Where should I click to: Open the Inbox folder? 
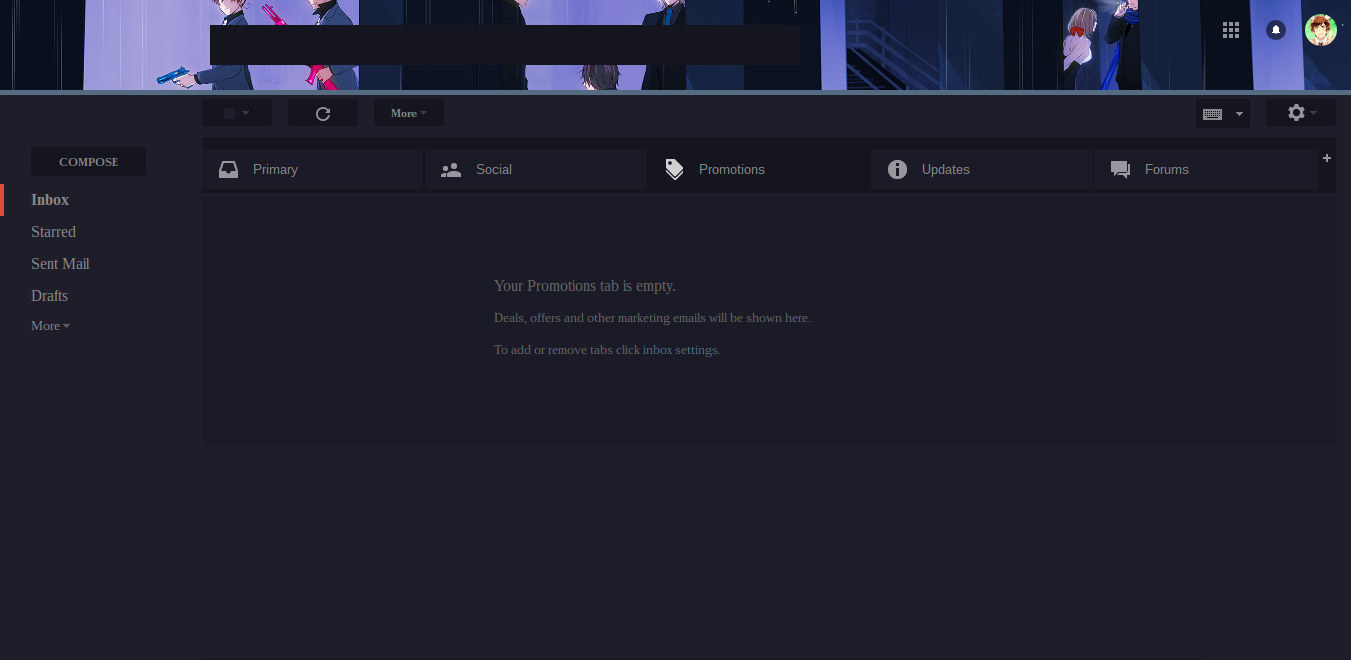[50, 200]
